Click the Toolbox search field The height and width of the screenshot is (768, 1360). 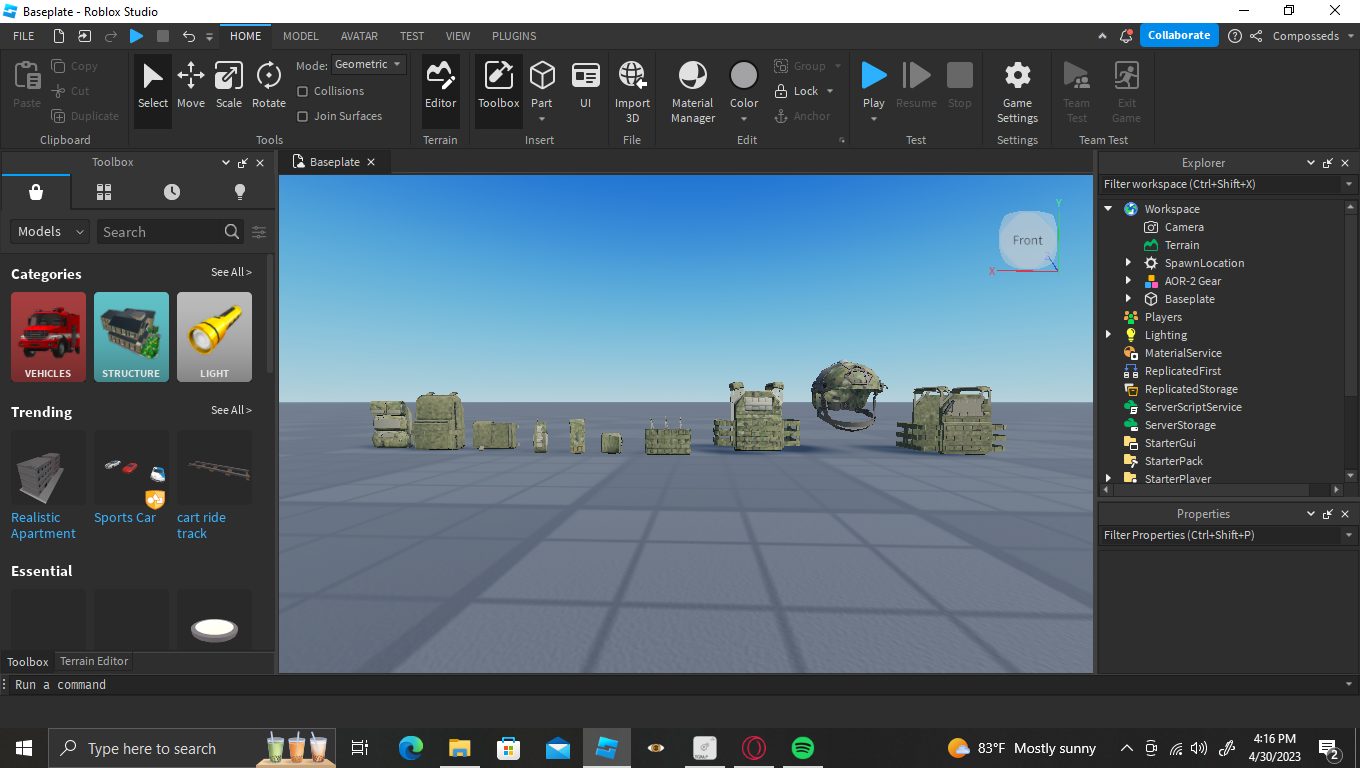click(160, 232)
